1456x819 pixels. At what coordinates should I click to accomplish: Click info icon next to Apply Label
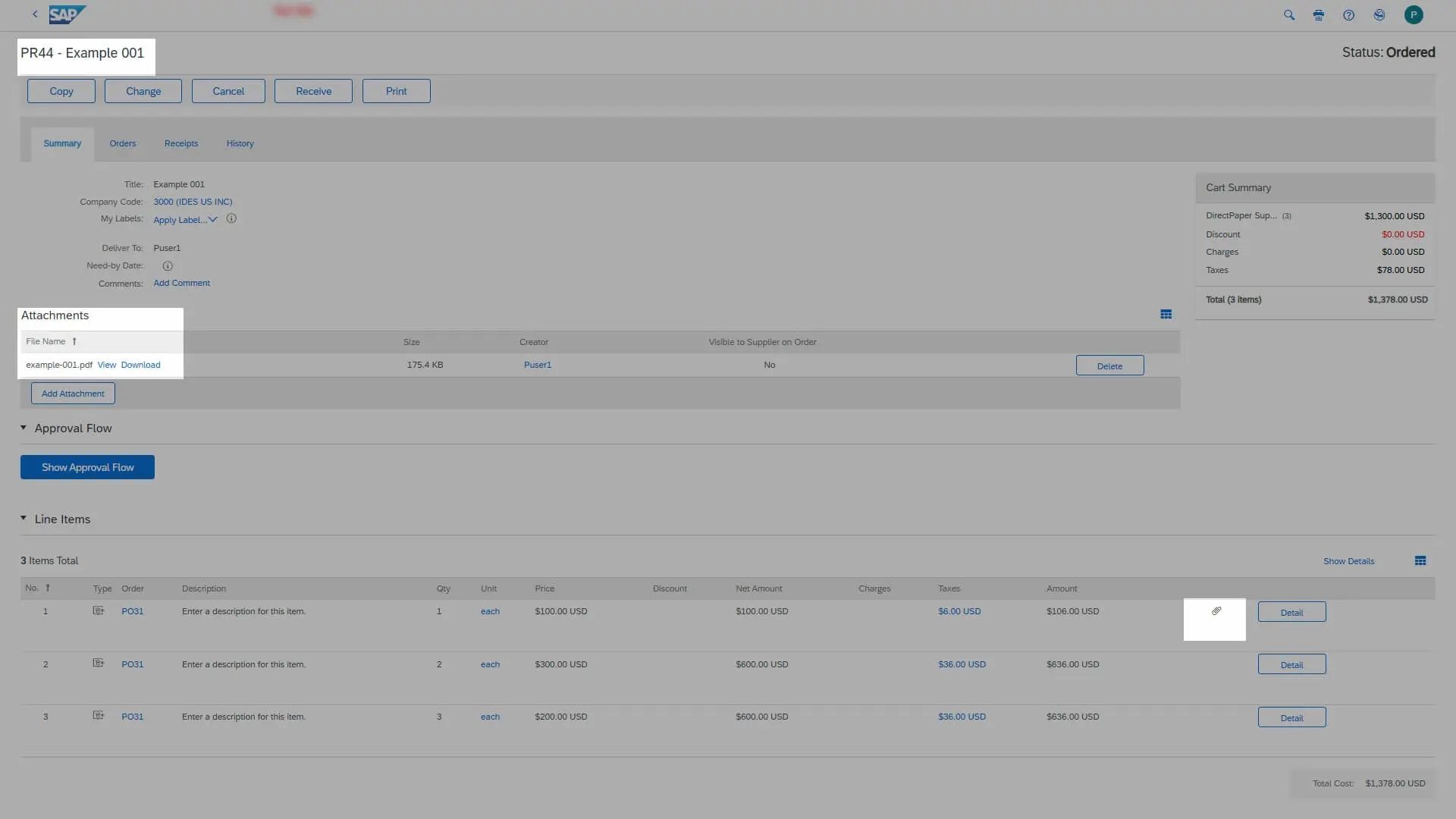[231, 219]
